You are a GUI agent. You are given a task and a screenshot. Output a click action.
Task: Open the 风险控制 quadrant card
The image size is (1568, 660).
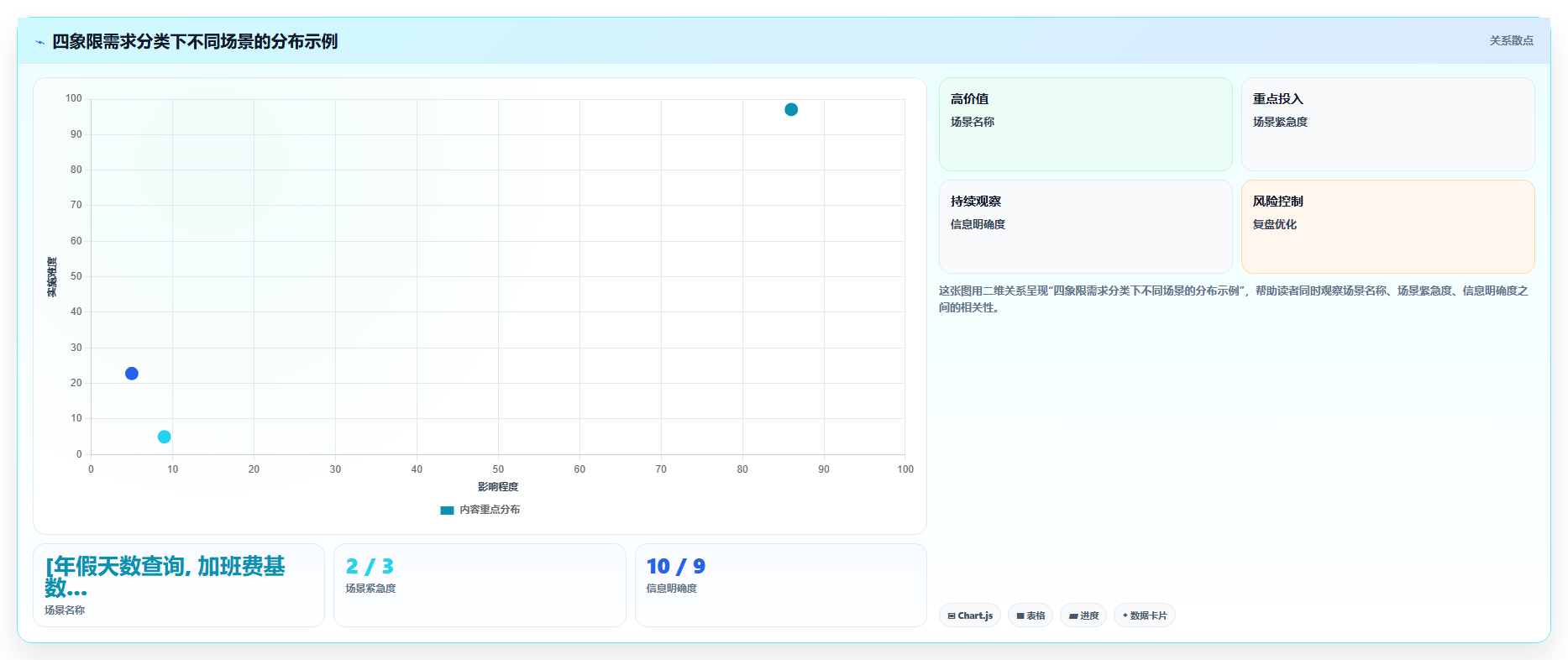click(x=1387, y=227)
